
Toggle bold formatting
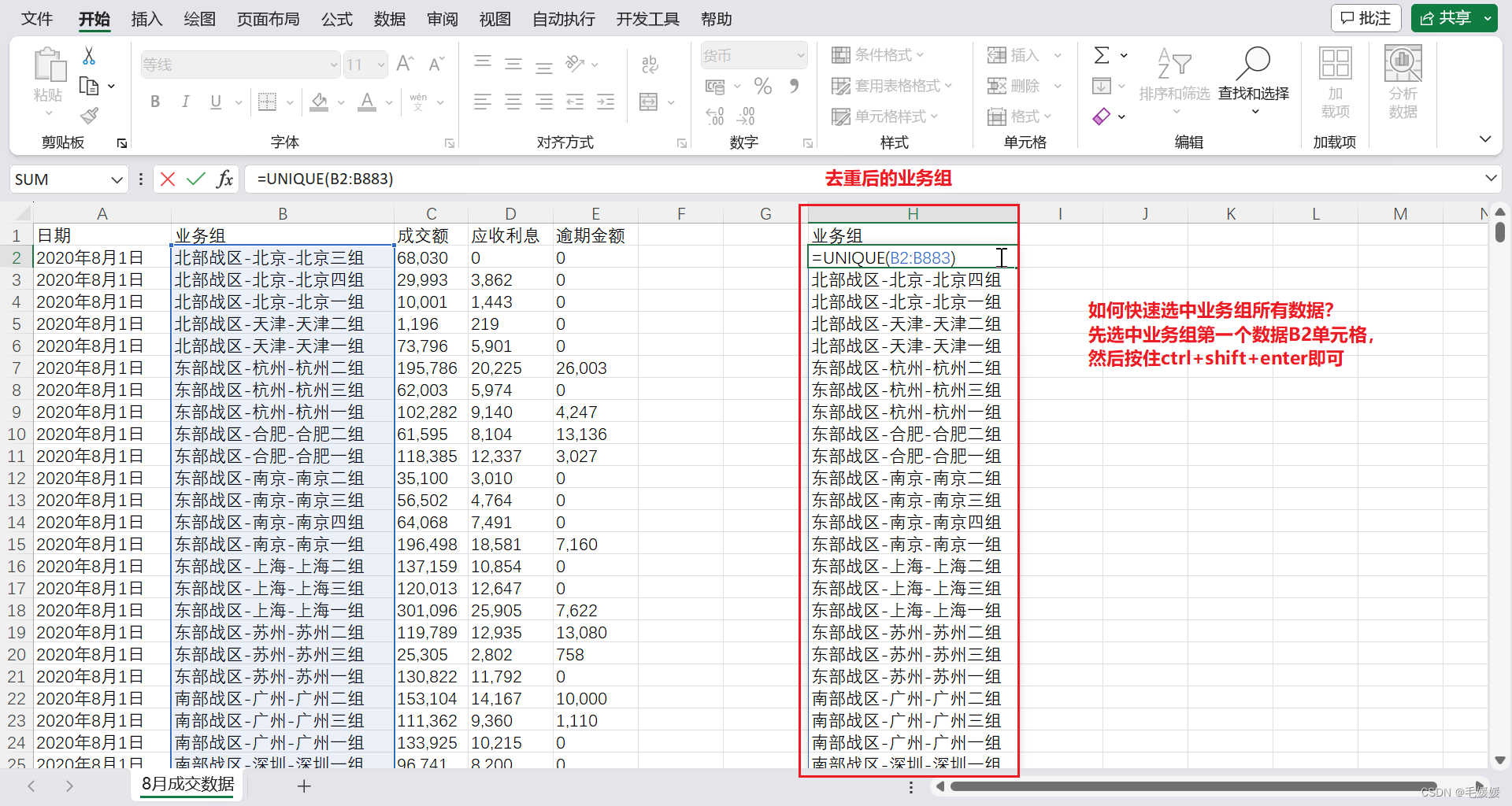(154, 102)
